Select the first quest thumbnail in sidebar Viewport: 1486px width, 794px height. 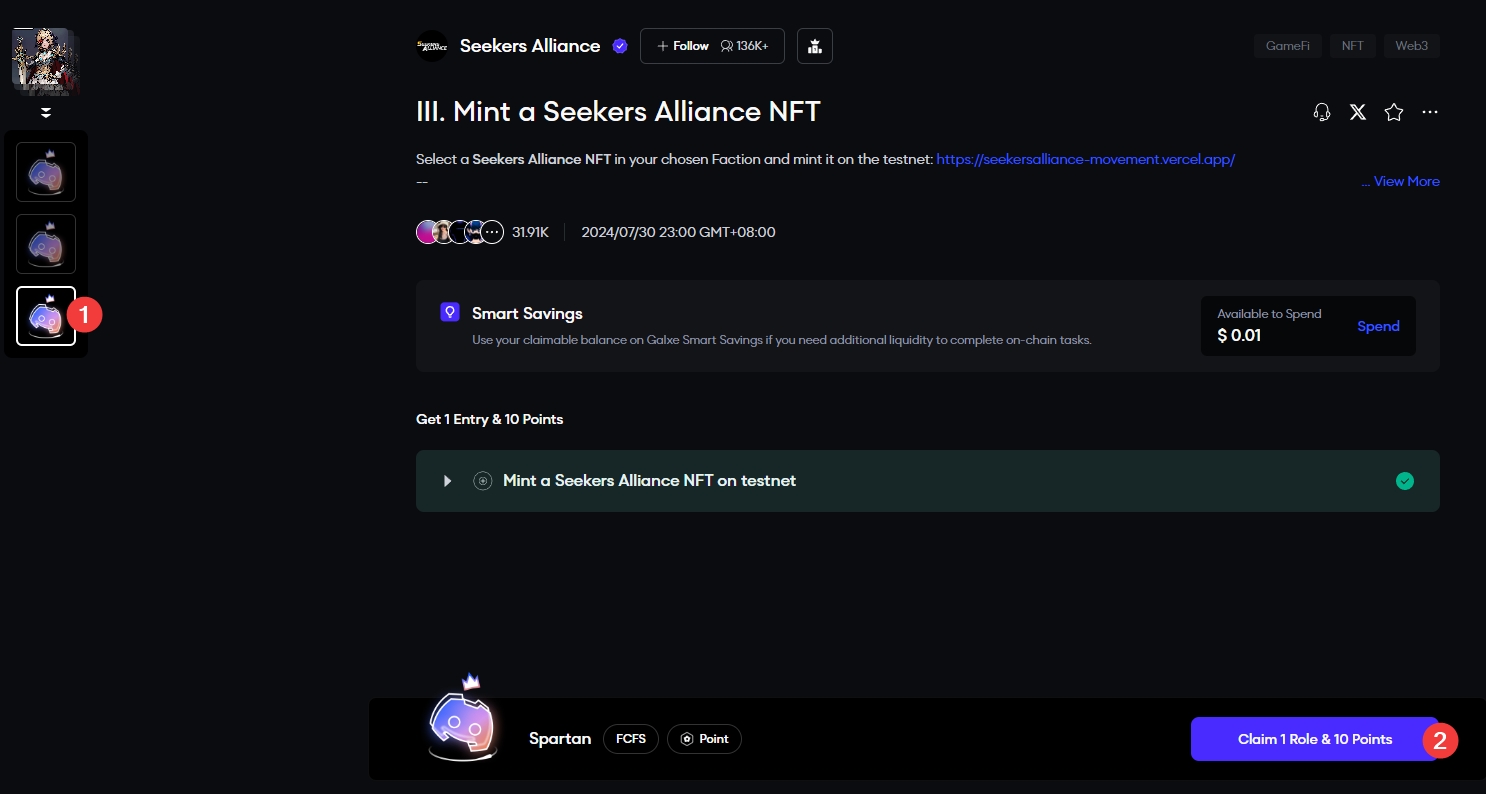pos(46,172)
